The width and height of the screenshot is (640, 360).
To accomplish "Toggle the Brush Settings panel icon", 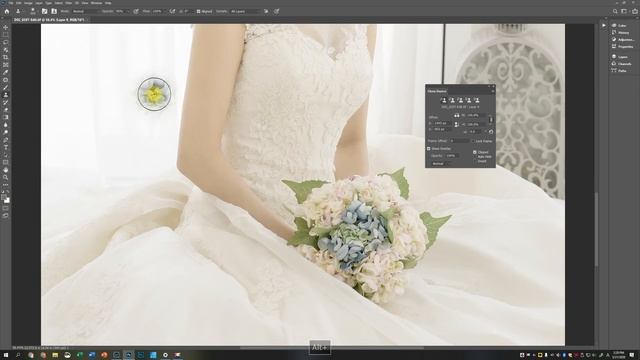I will click(x=44, y=11).
